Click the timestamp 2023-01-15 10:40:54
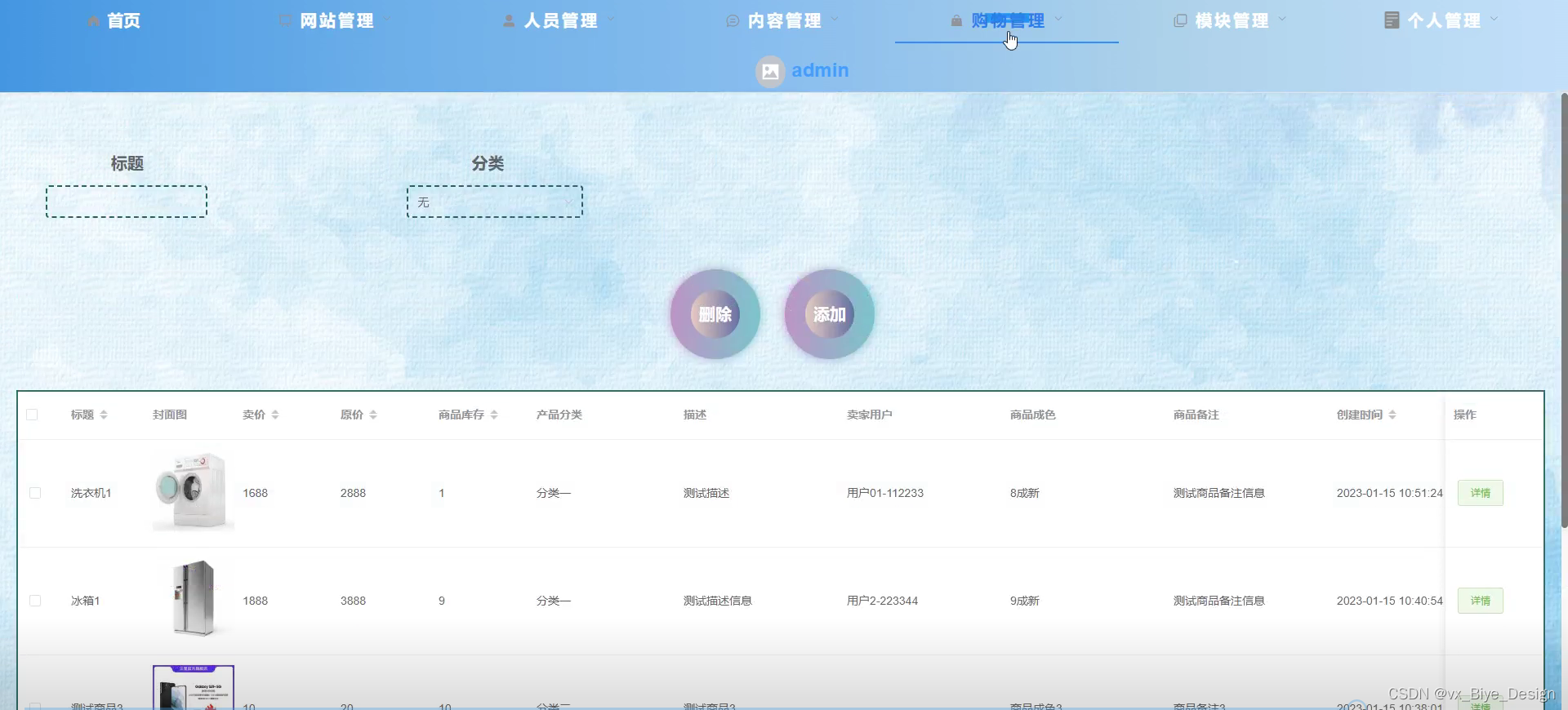This screenshot has height=710, width=1568. (1390, 601)
